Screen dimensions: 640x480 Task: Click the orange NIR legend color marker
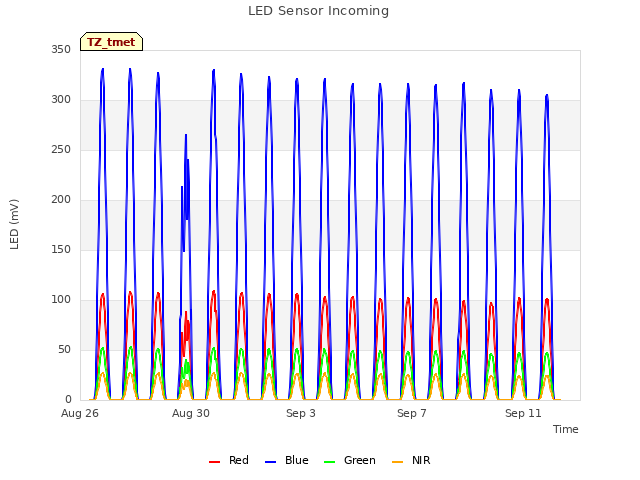pos(398,462)
